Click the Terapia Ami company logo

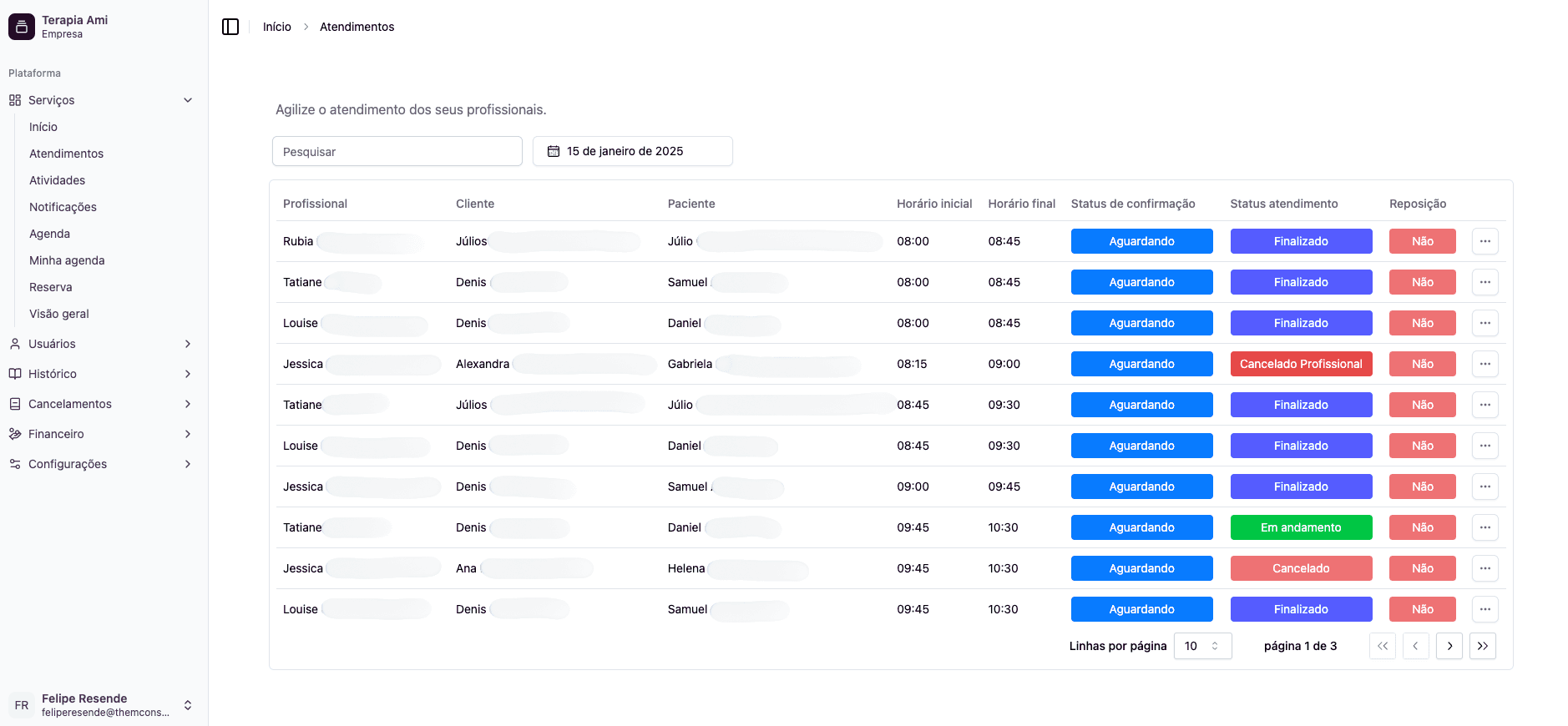tap(22, 27)
